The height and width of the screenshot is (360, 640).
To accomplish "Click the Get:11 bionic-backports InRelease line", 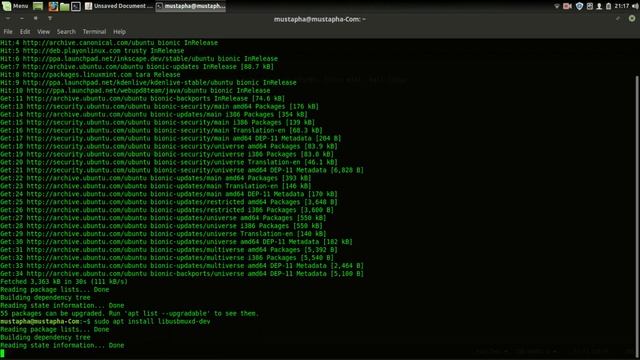I will pos(142,98).
